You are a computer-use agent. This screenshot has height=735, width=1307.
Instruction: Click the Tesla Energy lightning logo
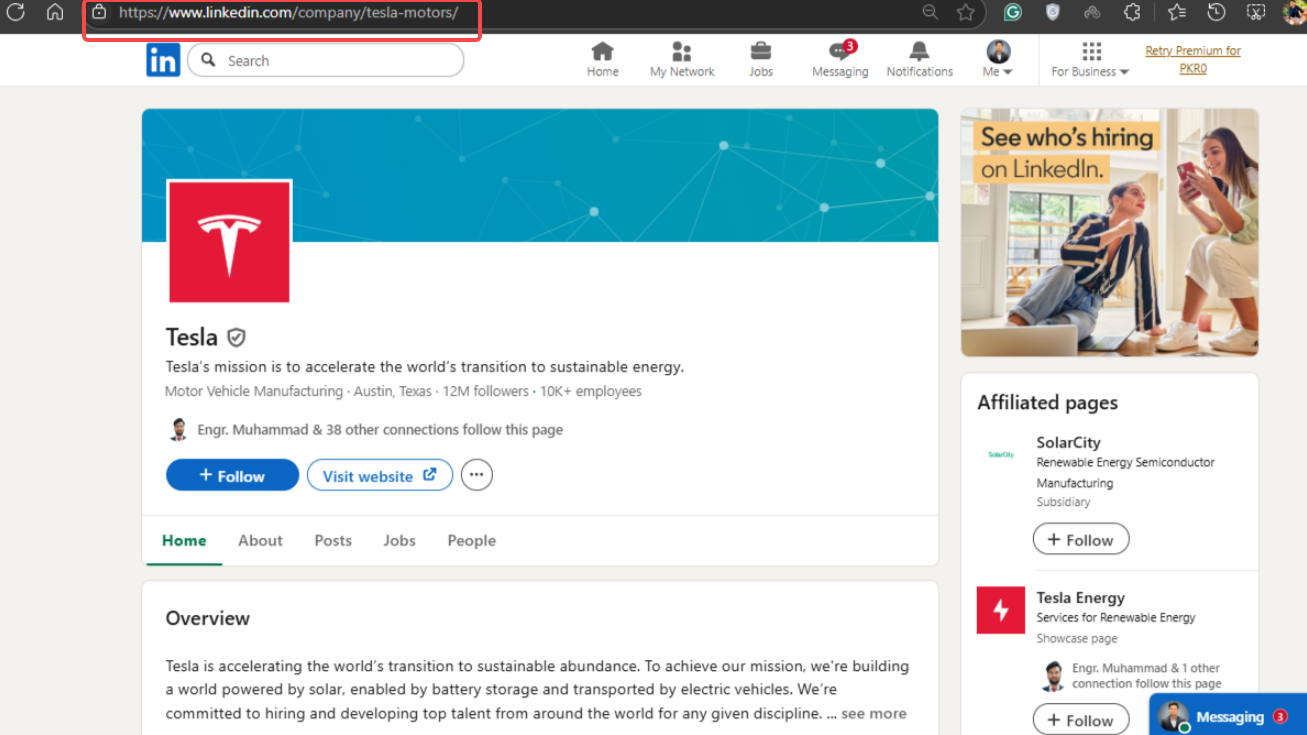(x=1001, y=610)
